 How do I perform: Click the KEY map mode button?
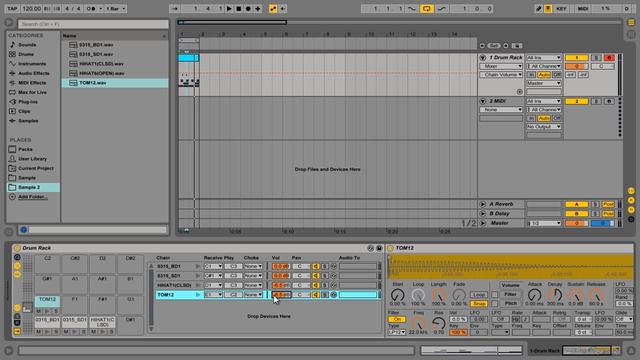562,9
